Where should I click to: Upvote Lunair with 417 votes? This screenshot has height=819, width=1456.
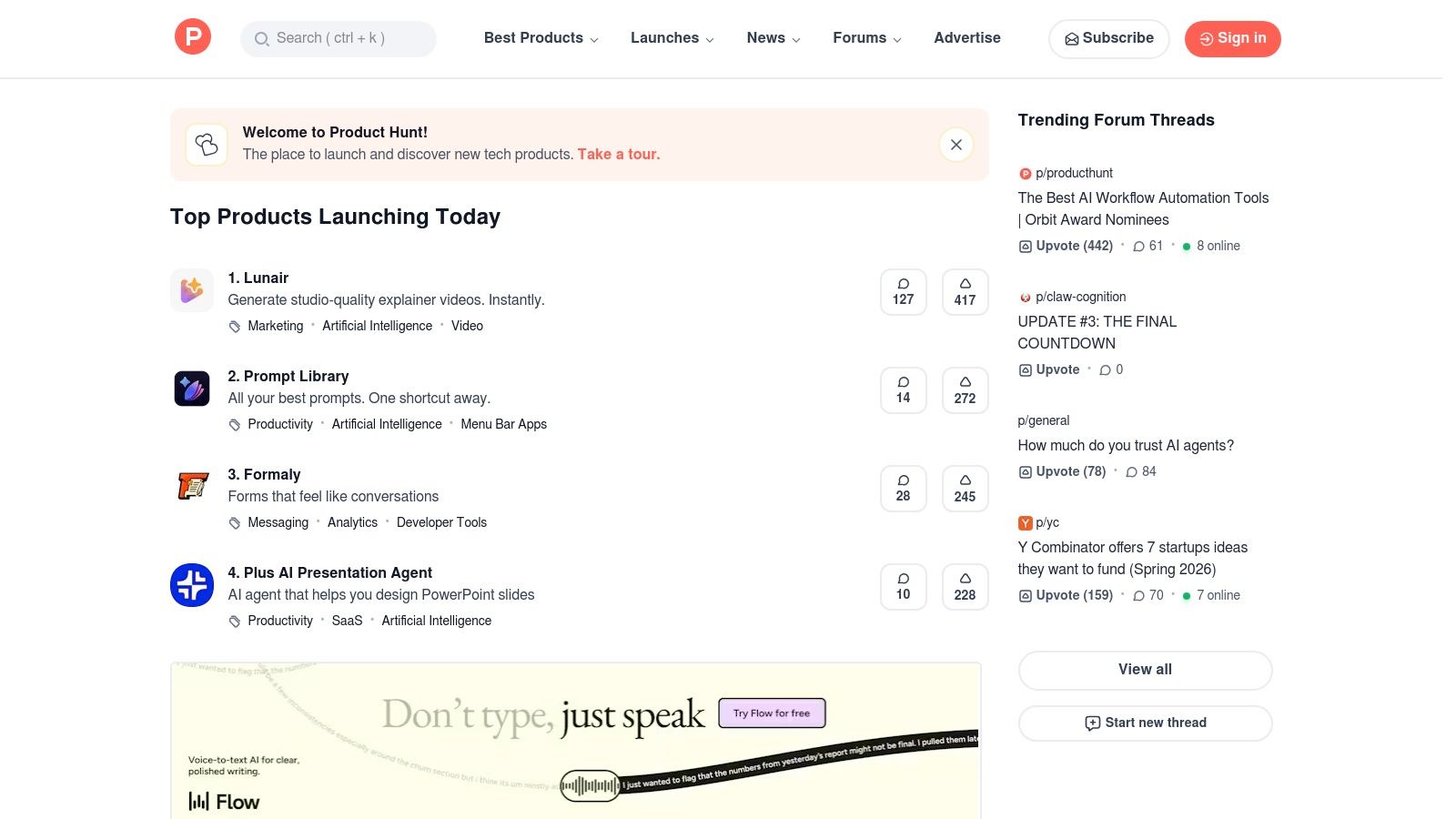coord(966,292)
